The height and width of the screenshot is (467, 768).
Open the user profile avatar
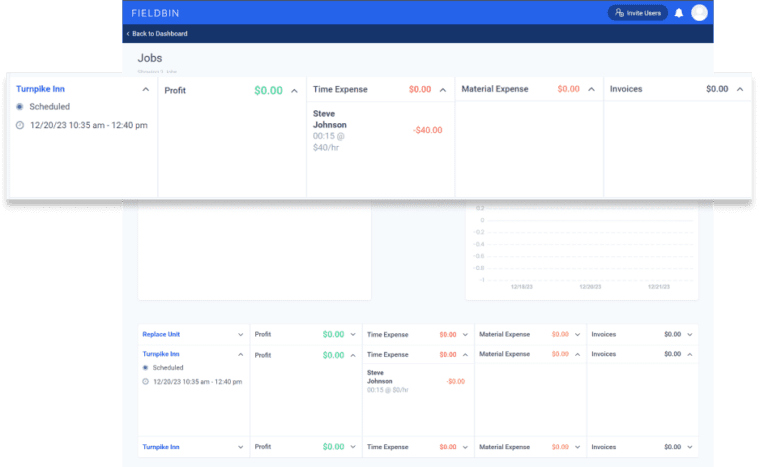[699, 13]
